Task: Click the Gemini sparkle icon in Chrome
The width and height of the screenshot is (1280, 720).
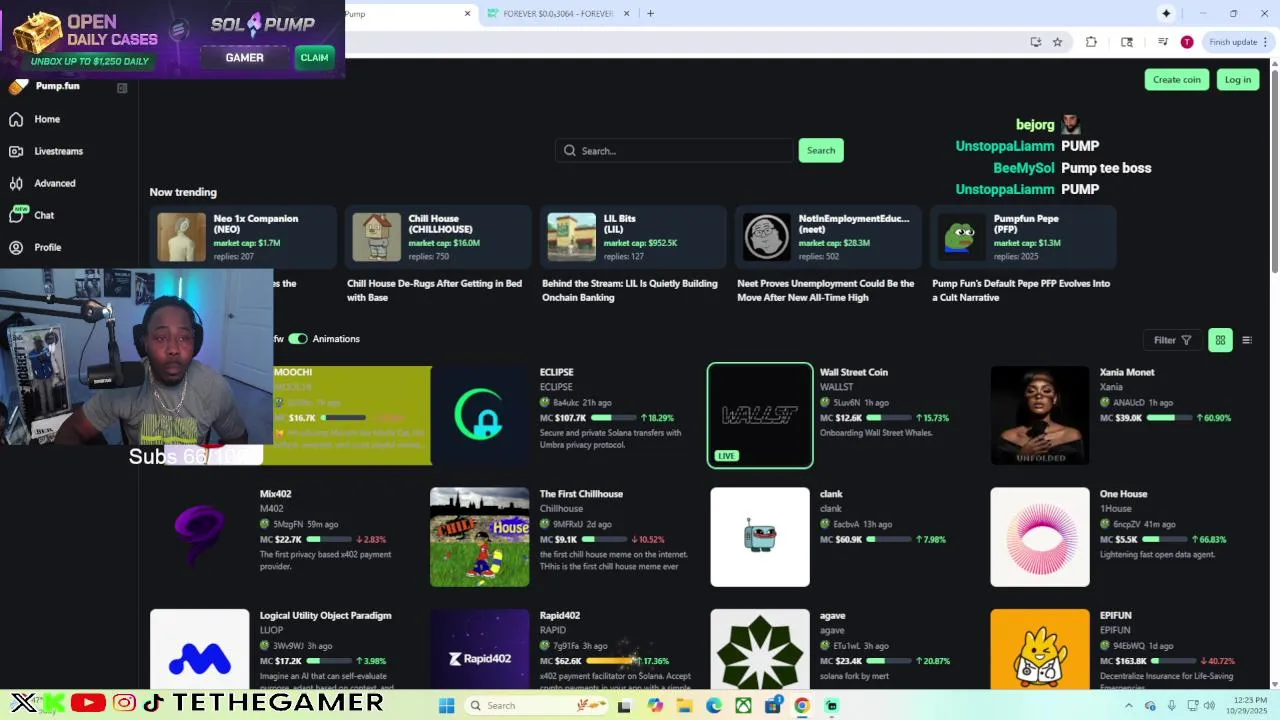Action: coord(1166,13)
